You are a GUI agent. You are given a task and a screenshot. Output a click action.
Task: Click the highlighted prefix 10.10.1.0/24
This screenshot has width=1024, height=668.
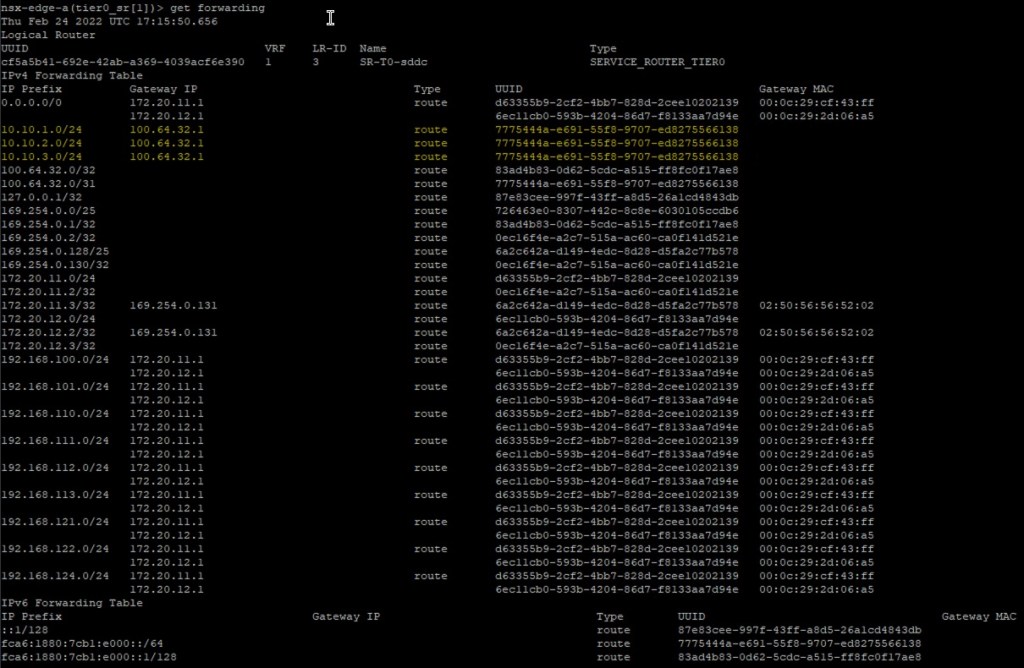point(42,129)
